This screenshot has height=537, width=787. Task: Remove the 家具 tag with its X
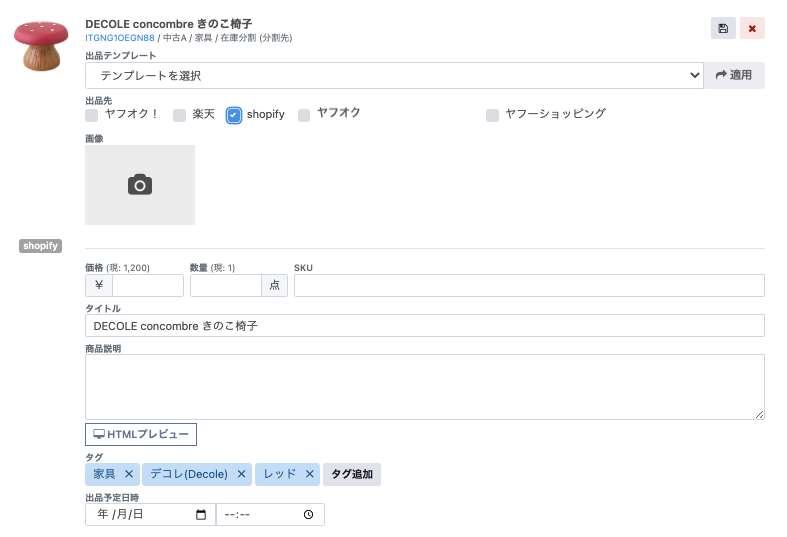coord(129,474)
